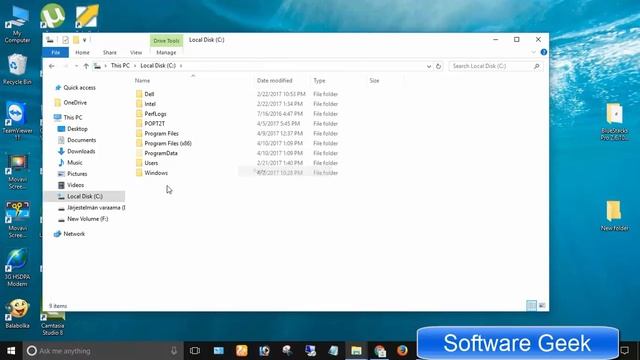Open the Action Center notification icon
This screenshot has width=640, height=360.
point(624,351)
